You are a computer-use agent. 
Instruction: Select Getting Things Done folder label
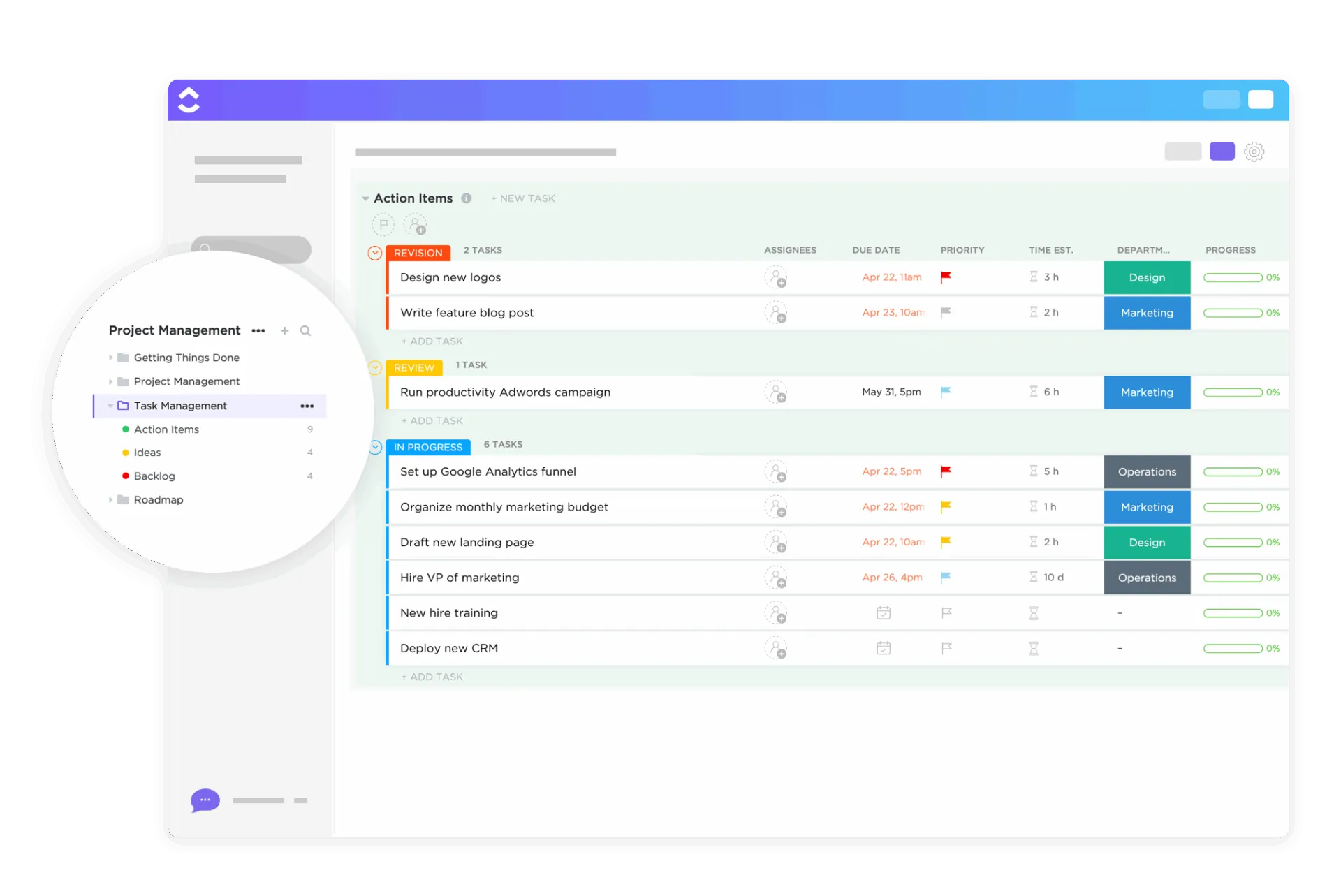click(186, 358)
